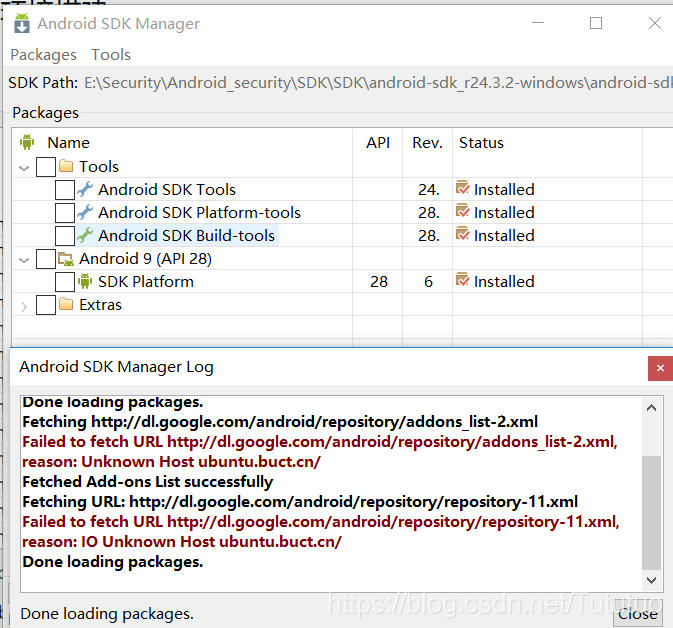This screenshot has width=673, height=628.
Task: Click the Close button of the log dialog
Action: (637, 614)
